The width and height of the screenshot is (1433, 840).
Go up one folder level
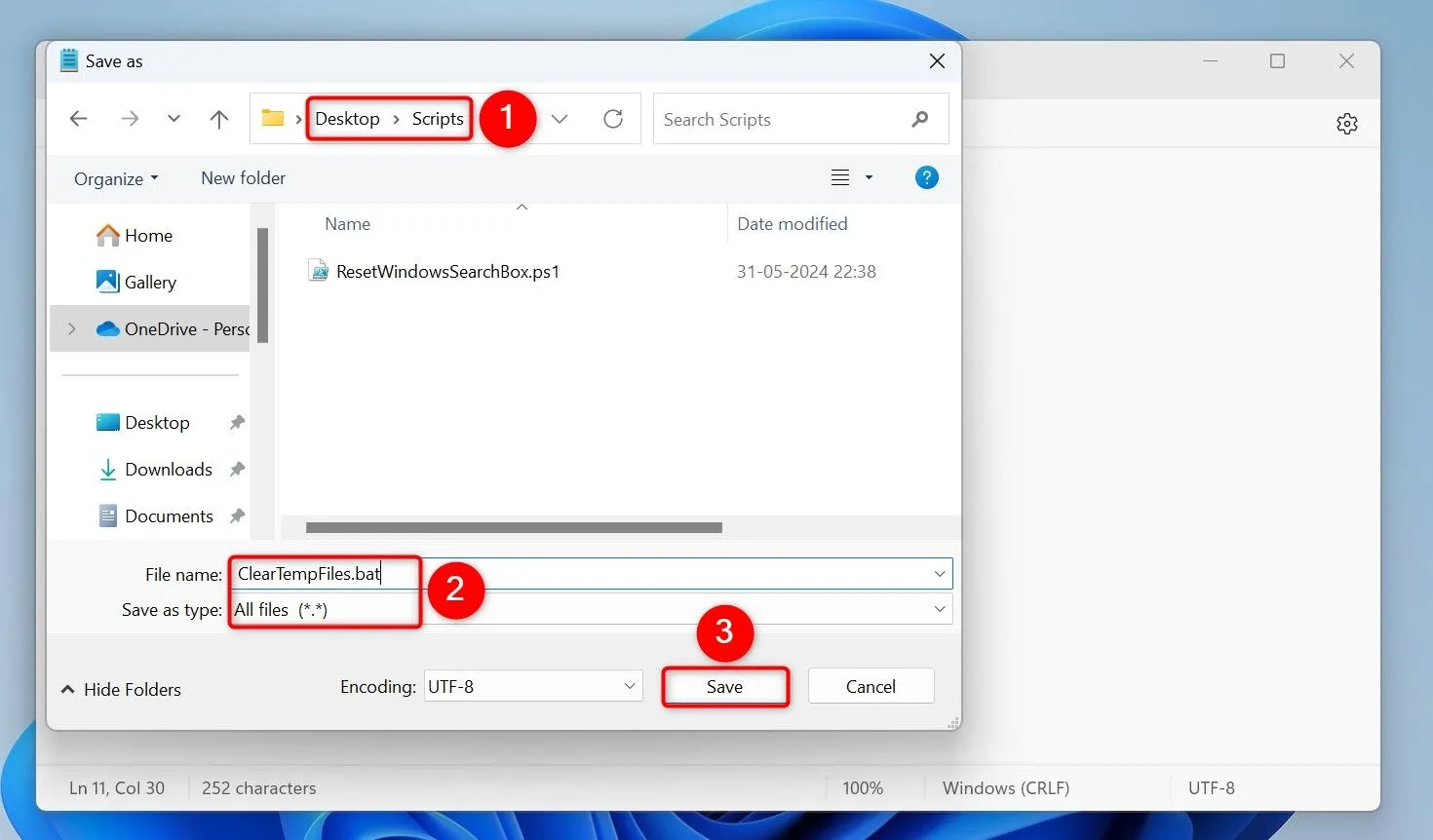[218, 118]
